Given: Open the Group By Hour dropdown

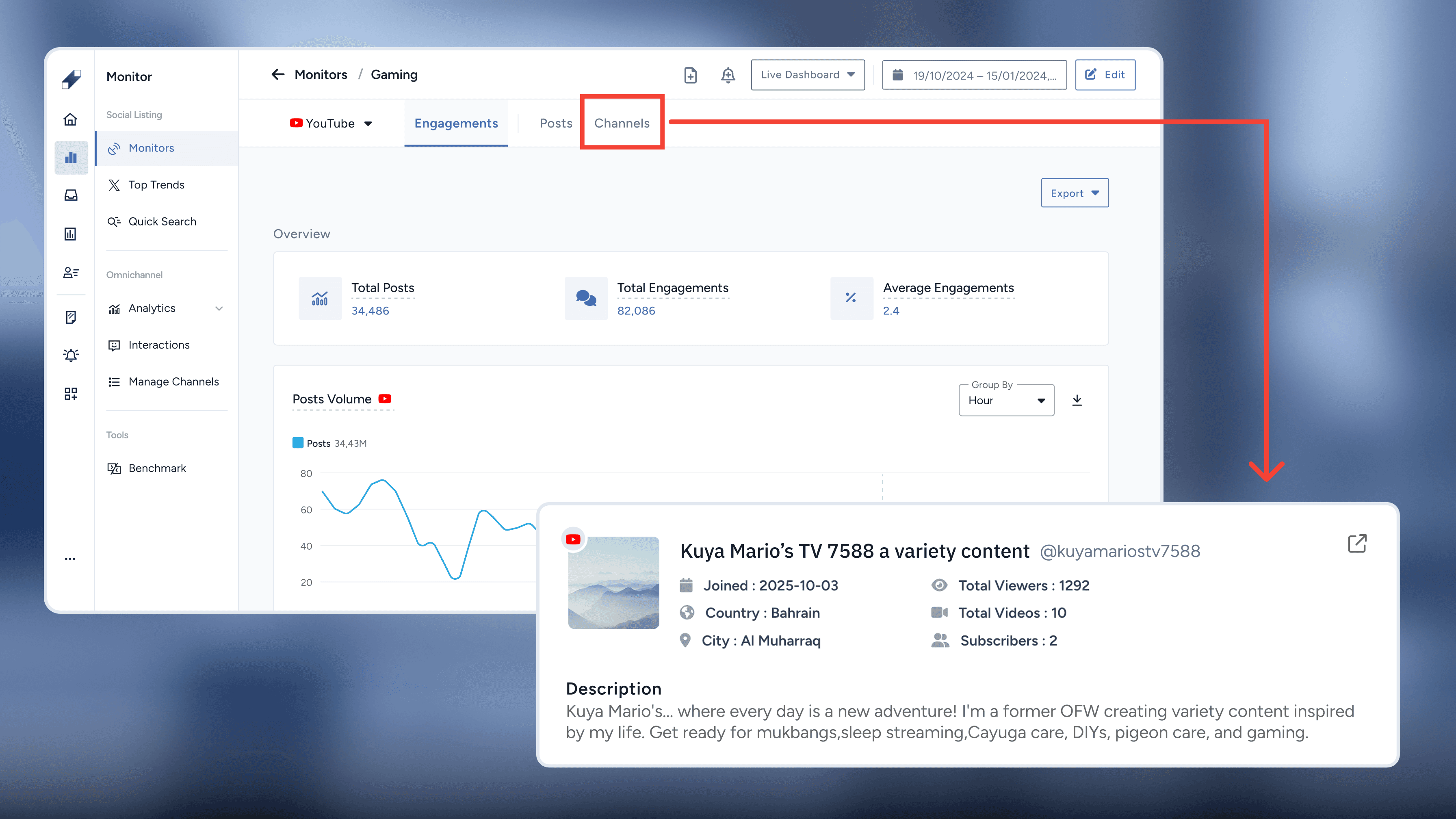Looking at the screenshot, I should click(1005, 400).
